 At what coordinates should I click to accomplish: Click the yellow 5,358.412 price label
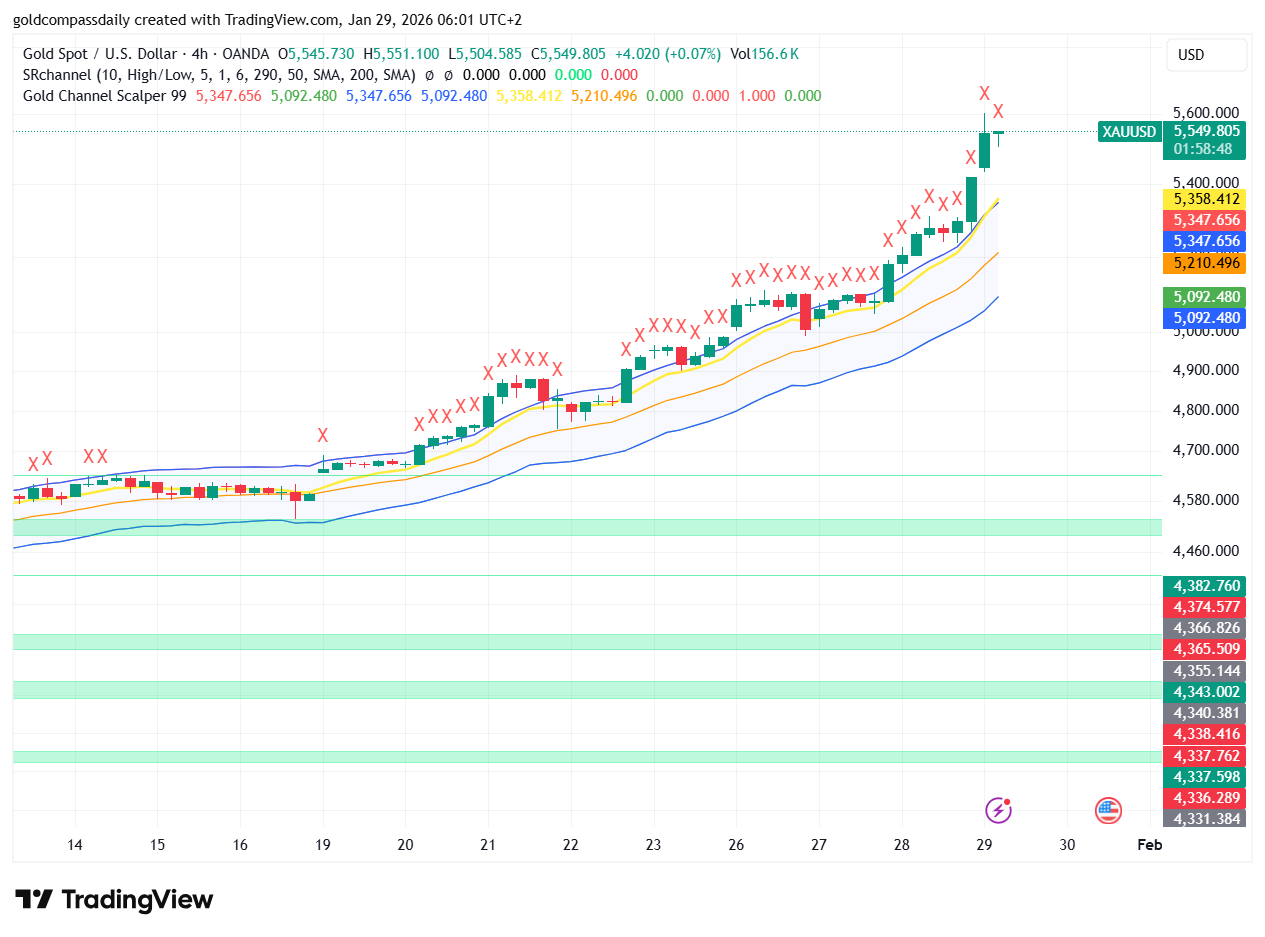point(1205,200)
